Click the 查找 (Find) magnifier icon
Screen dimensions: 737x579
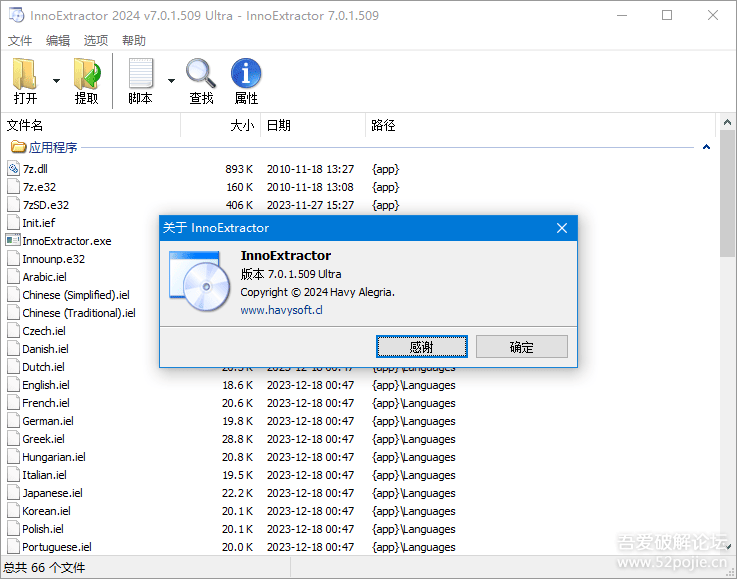point(201,76)
